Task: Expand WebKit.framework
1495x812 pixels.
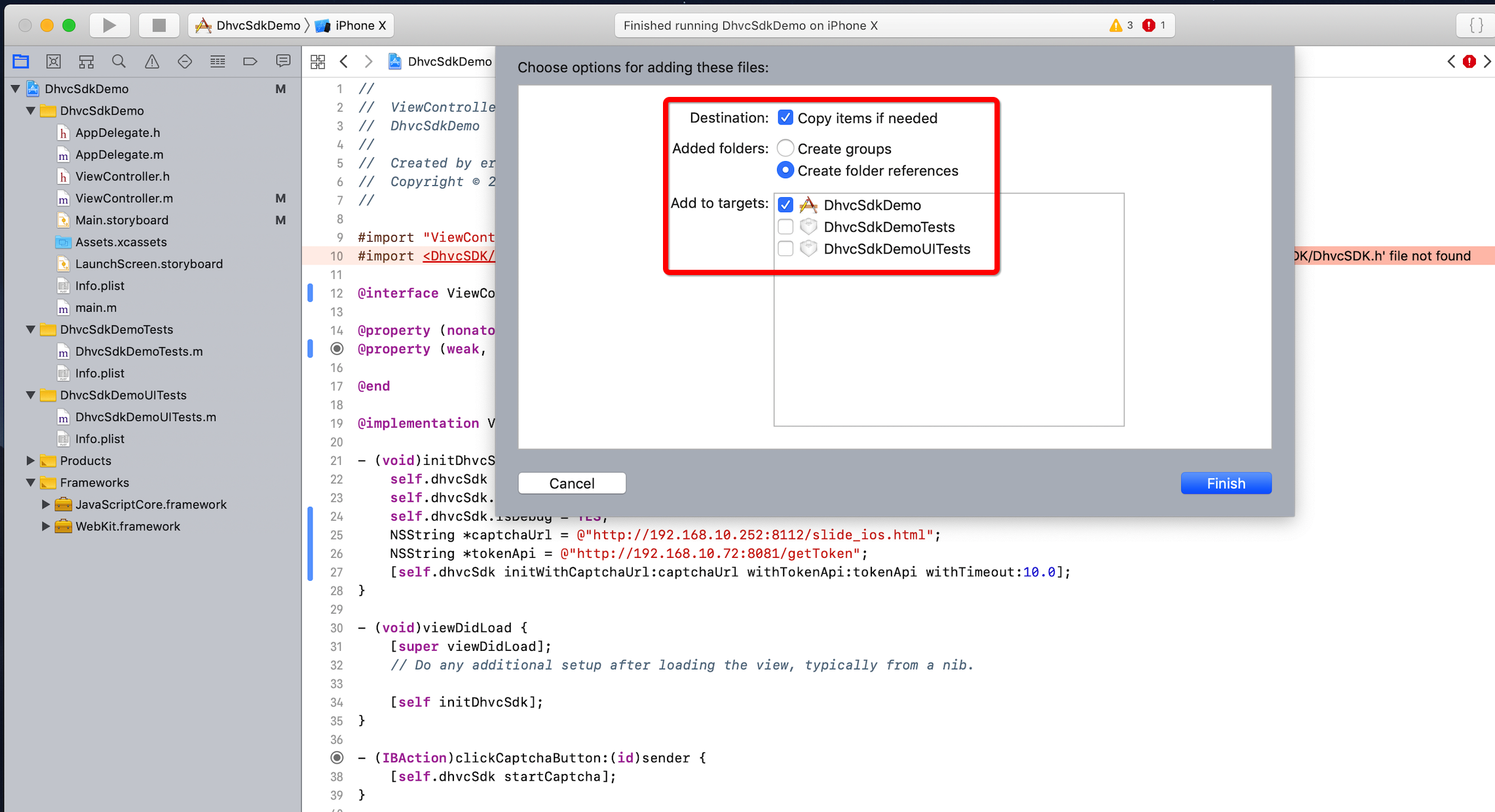Action: 45,526
